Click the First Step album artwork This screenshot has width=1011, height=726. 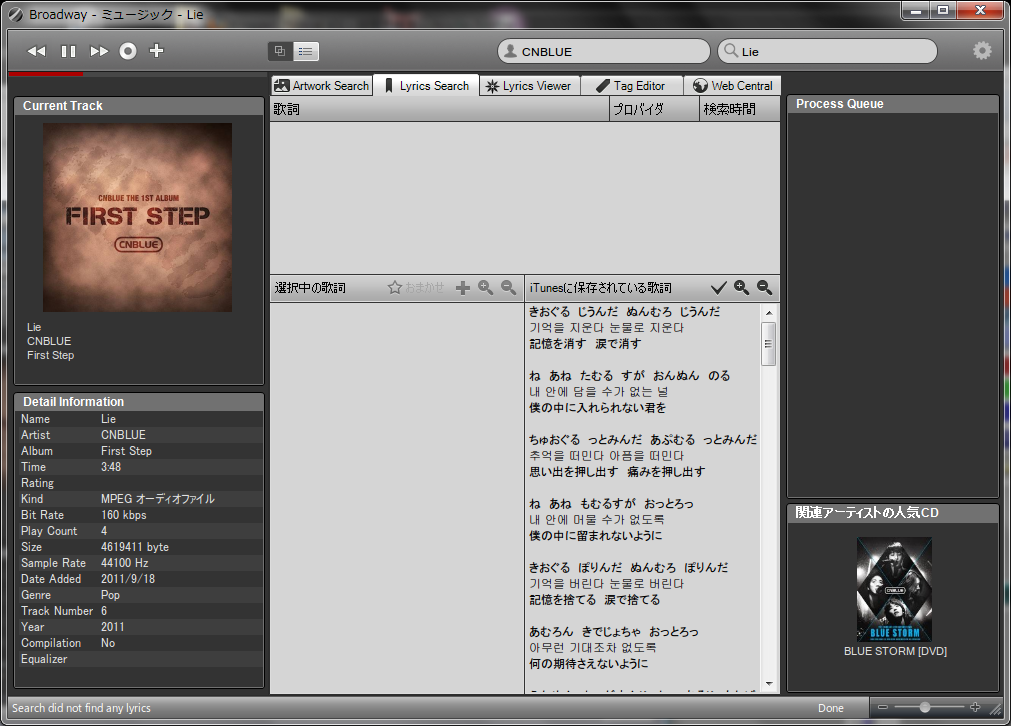(137, 218)
